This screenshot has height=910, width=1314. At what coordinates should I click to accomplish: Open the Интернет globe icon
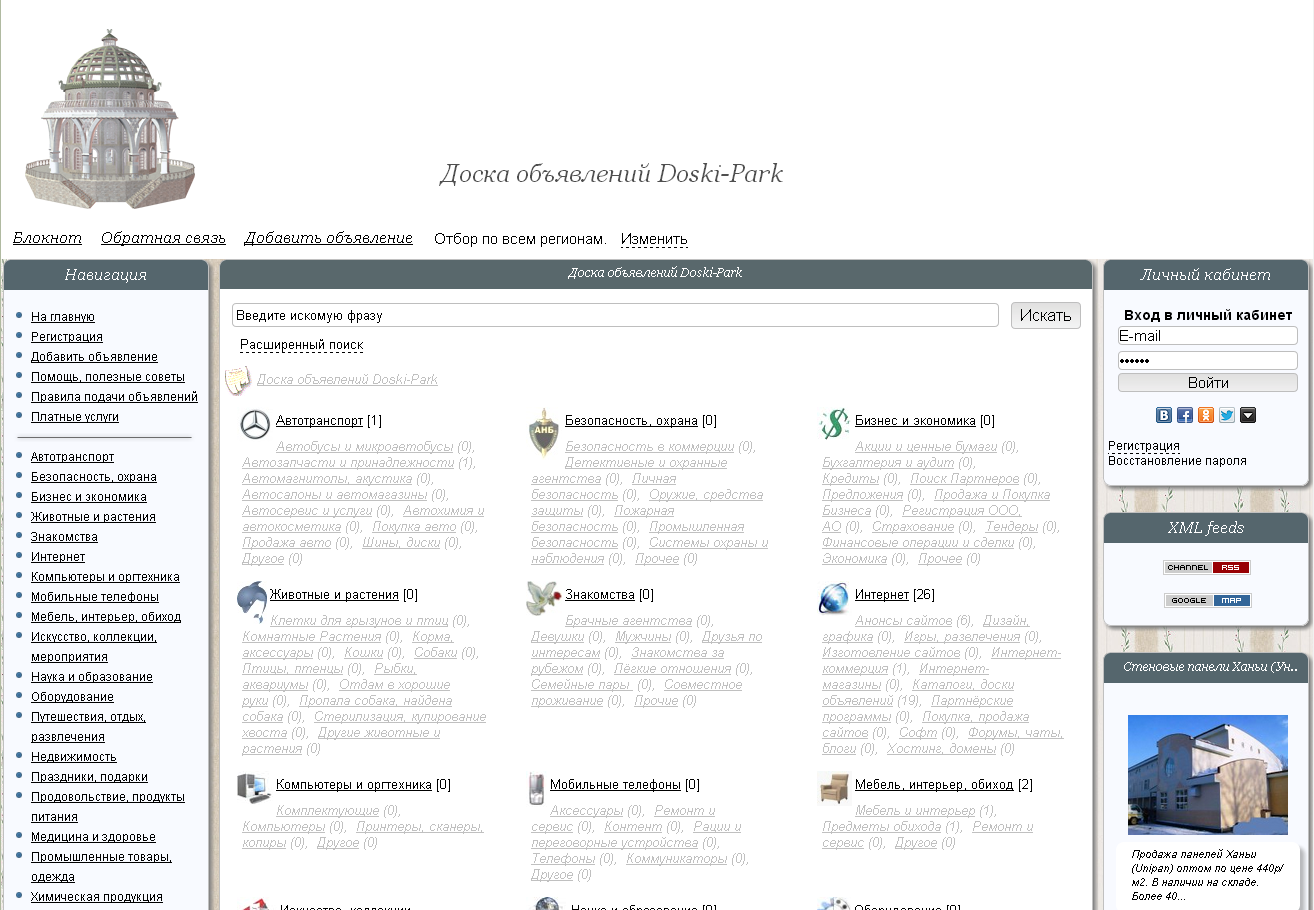[834, 598]
